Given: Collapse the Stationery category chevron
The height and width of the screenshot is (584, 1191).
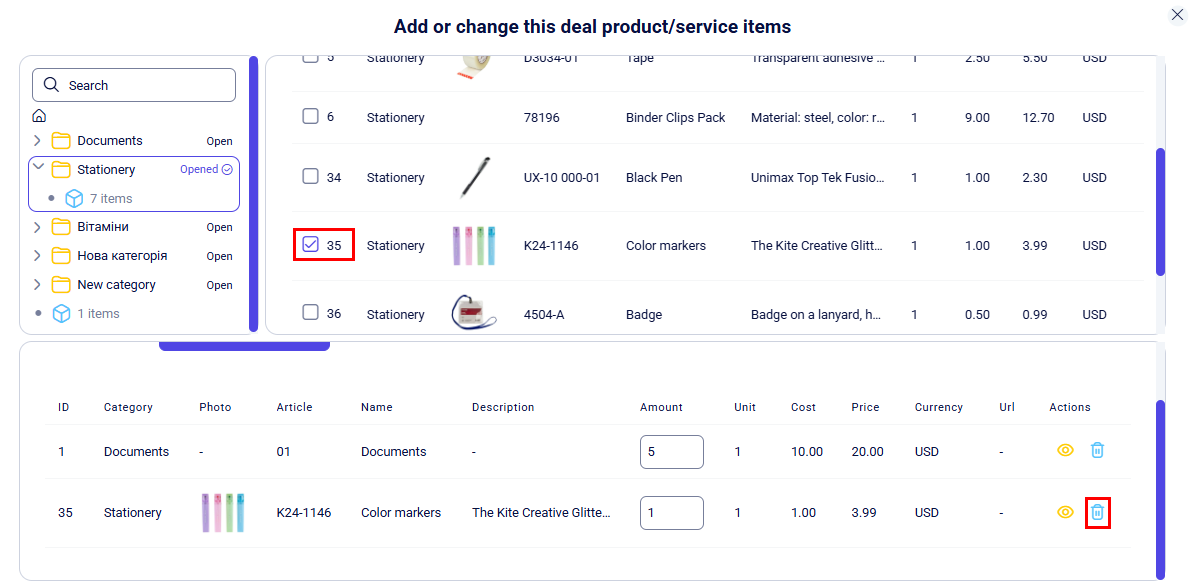Looking at the screenshot, I should (38, 168).
